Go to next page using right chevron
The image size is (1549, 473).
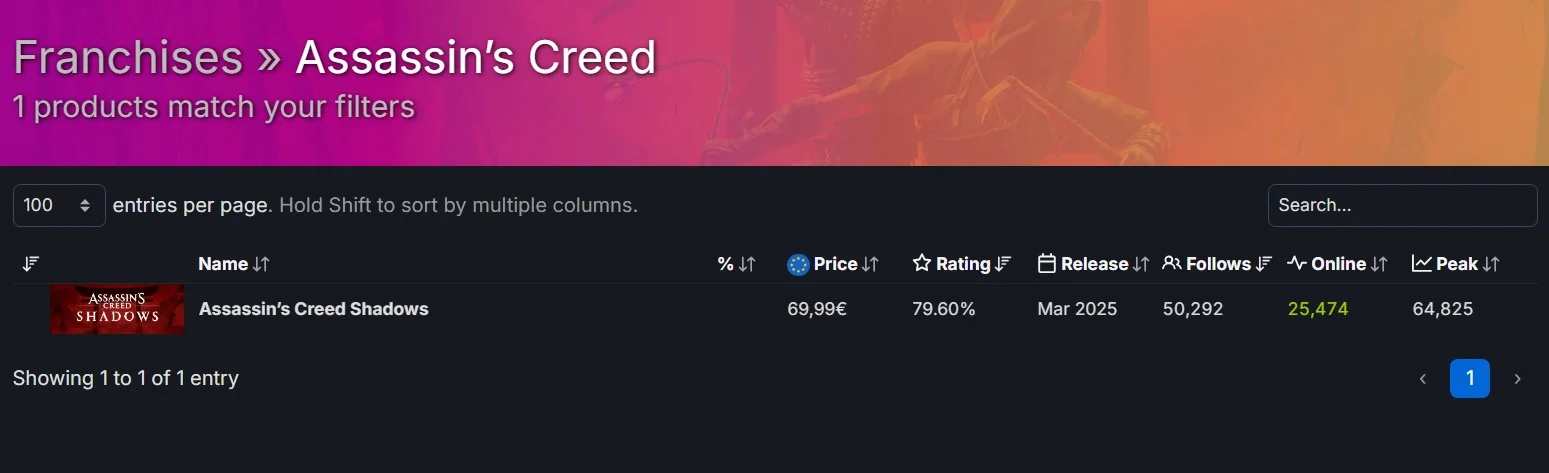(x=1517, y=379)
